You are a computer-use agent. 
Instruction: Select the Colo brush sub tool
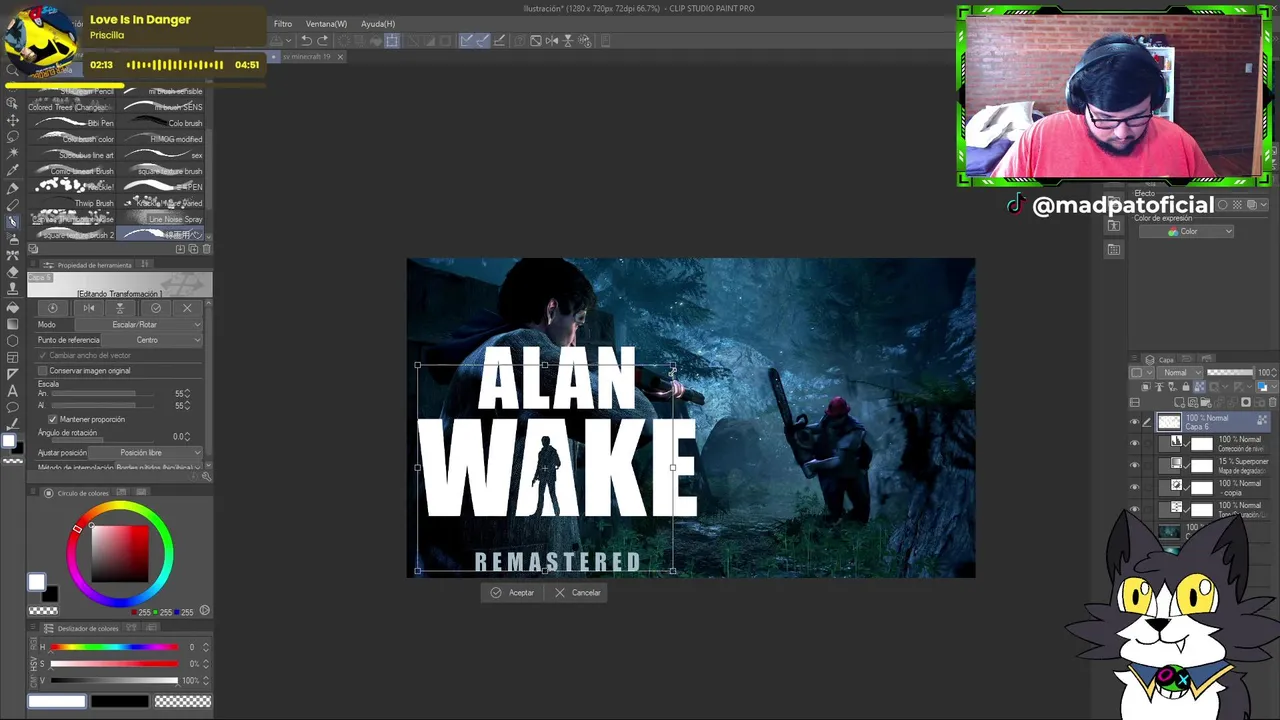pyautogui.click(x=162, y=123)
